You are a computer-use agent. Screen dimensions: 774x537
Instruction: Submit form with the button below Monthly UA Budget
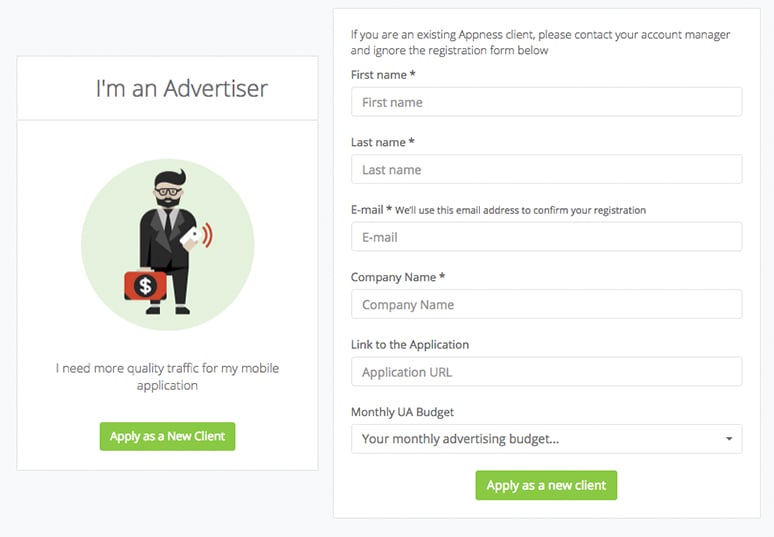[546, 485]
